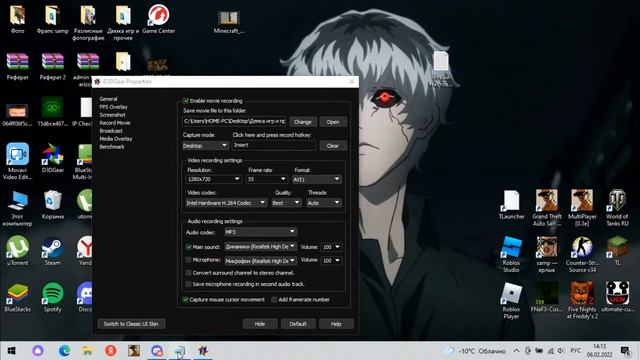Open Windows Start menu
The width and height of the screenshot is (640, 360).
pos(11,351)
